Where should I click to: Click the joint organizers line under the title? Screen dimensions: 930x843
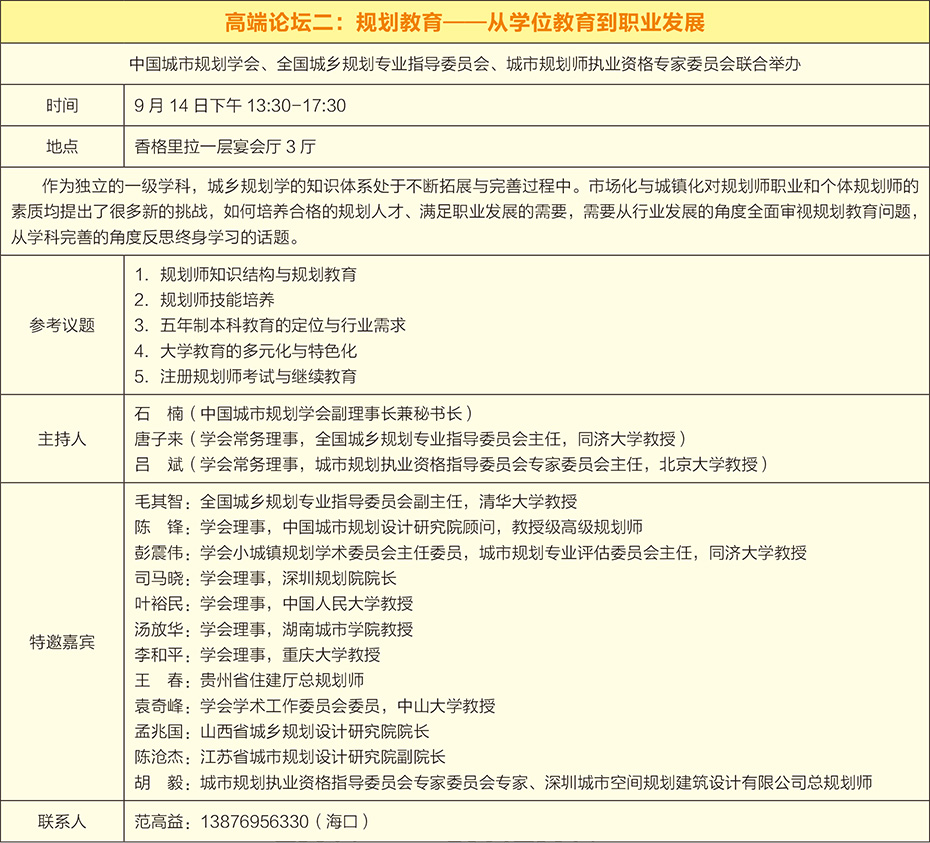click(465, 65)
